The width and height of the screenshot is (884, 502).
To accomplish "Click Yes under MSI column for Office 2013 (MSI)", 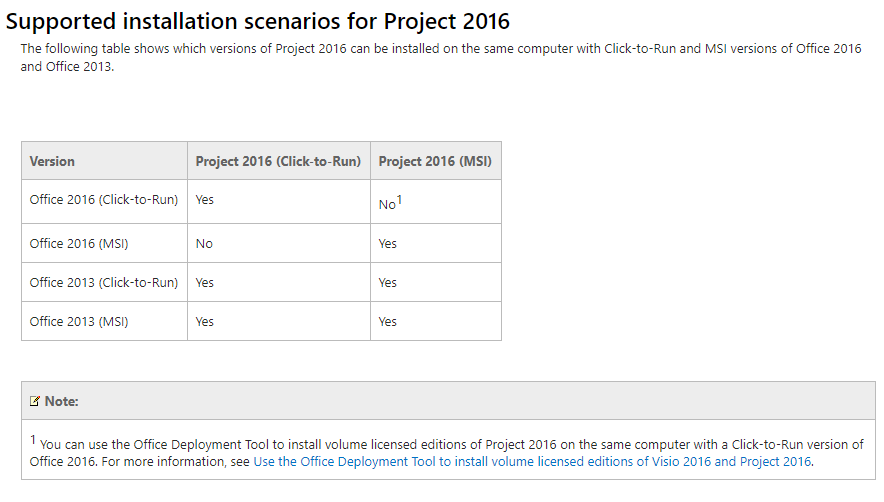I will (x=388, y=322).
